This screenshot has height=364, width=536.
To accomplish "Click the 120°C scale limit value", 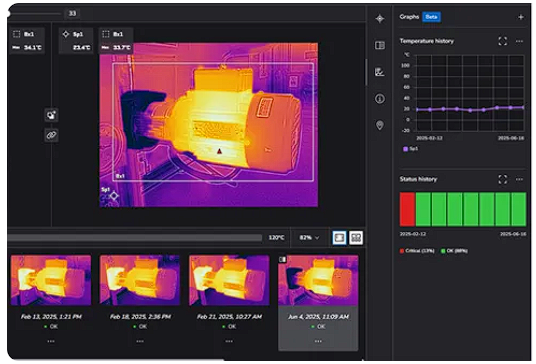I will tap(276, 238).
